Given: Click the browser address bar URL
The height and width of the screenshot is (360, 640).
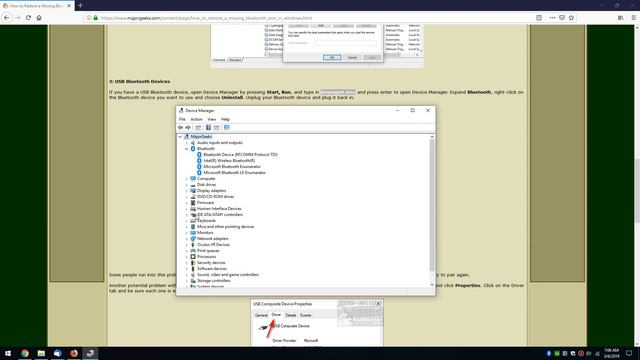Looking at the screenshot, I should click(x=207, y=18).
